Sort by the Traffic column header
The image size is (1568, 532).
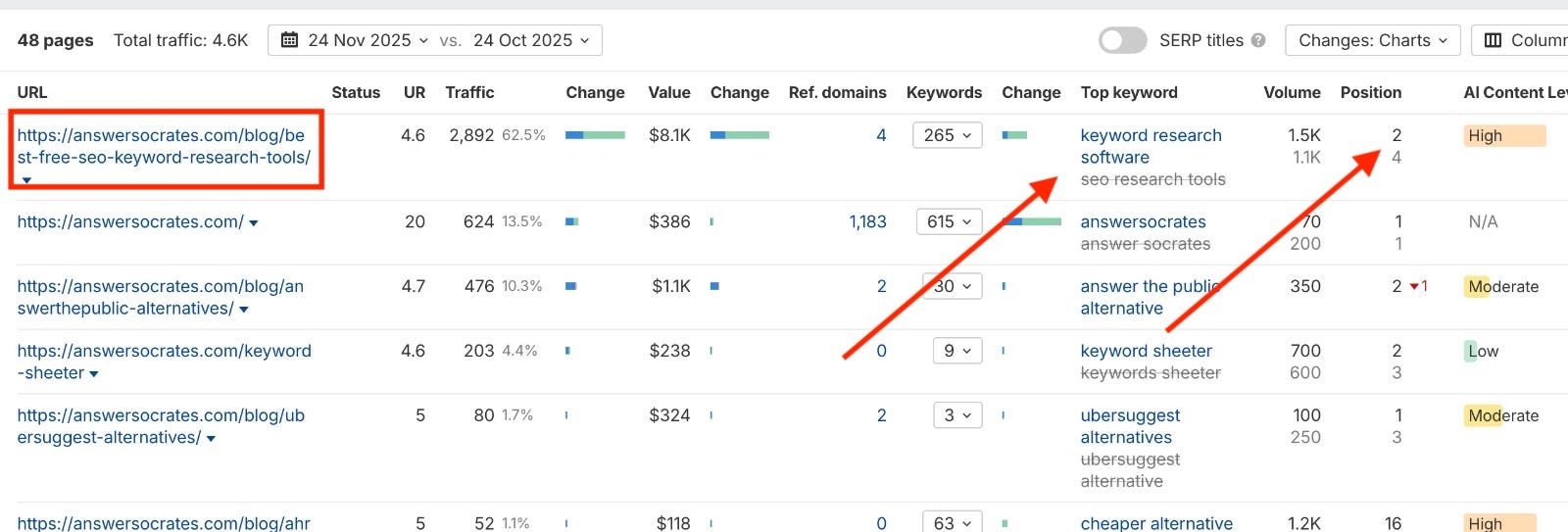pyautogui.click(x=469, y=92)
